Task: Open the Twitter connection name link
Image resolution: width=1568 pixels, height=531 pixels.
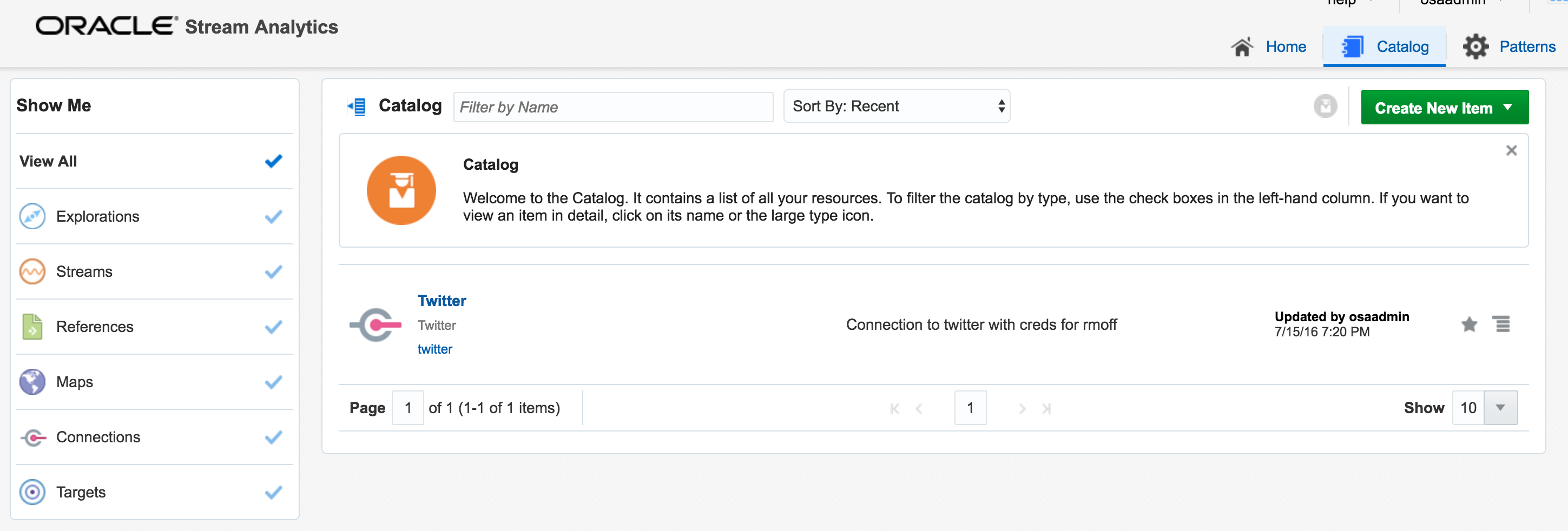Action: point(442,301)
